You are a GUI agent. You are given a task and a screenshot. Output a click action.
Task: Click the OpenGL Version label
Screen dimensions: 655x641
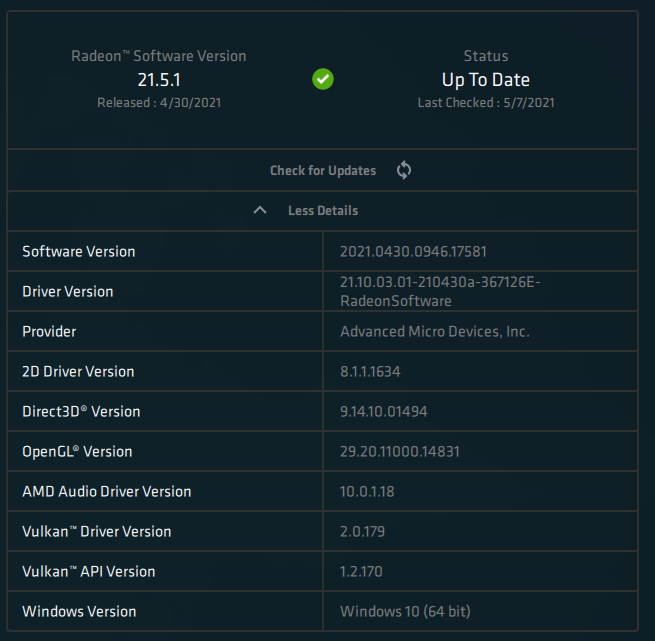pos(77,452)
